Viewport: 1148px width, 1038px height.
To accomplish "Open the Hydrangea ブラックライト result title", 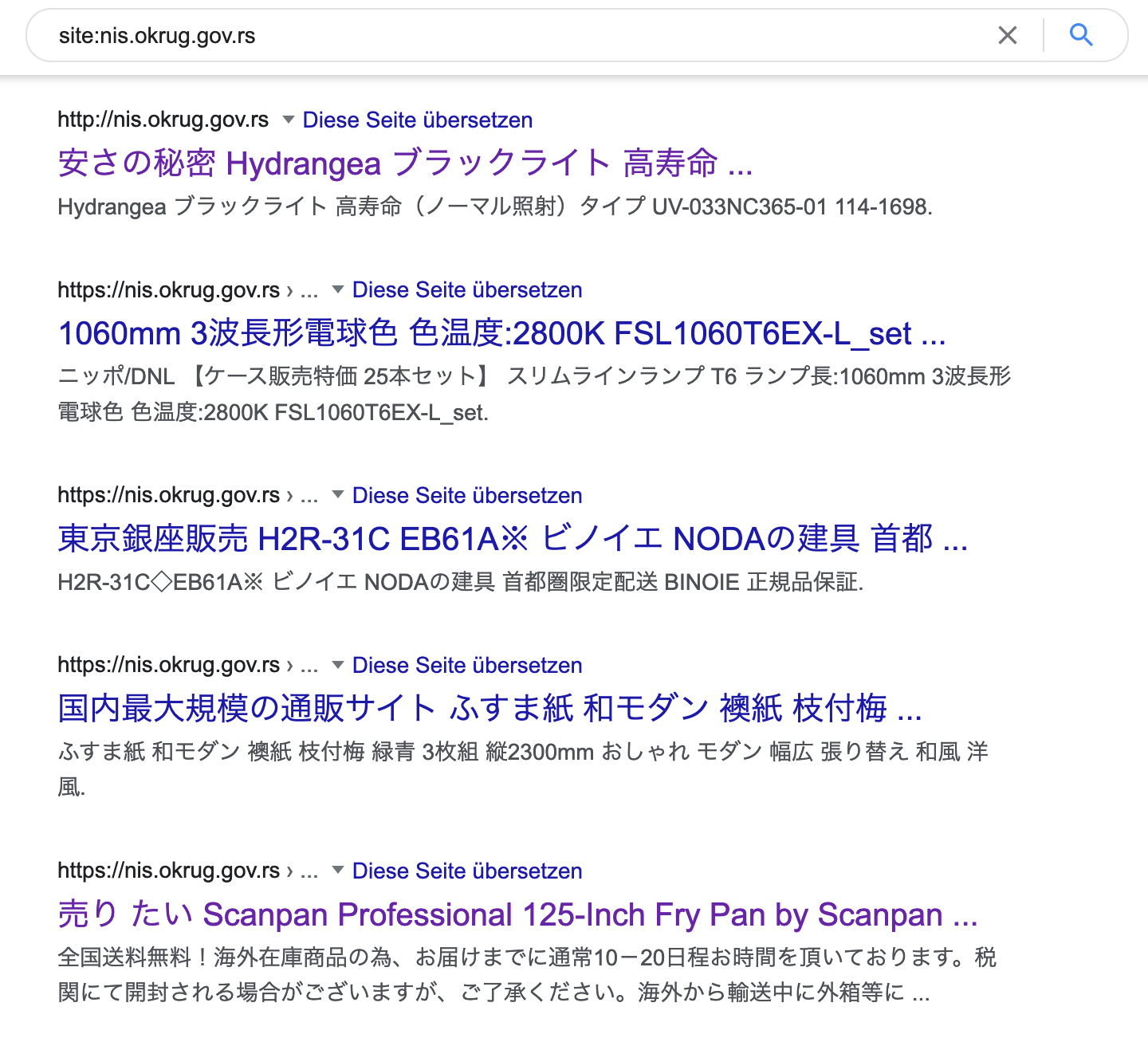I will coord(405,163).
